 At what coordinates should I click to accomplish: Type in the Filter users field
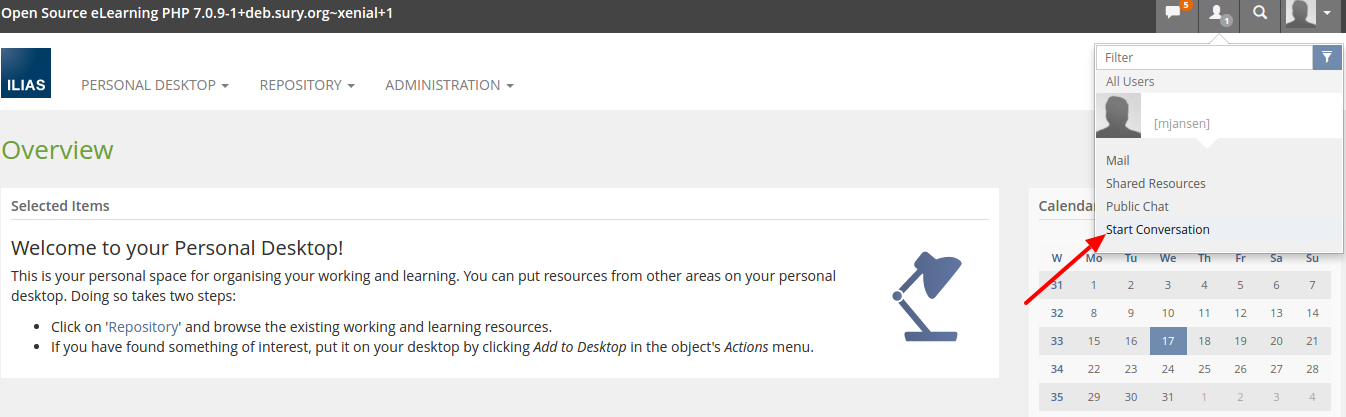click(1204, 58)
